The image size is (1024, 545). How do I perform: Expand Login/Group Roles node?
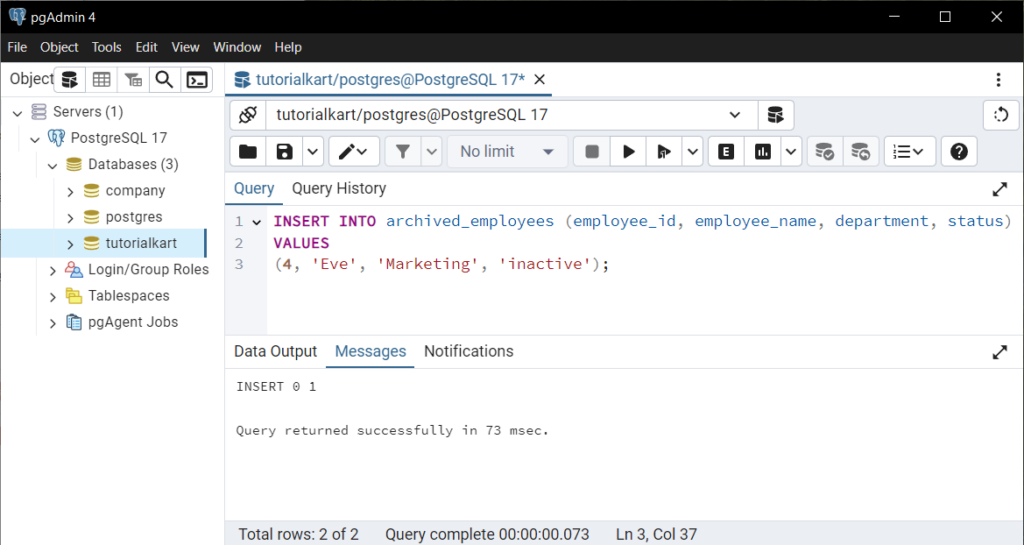click(53, 270)
